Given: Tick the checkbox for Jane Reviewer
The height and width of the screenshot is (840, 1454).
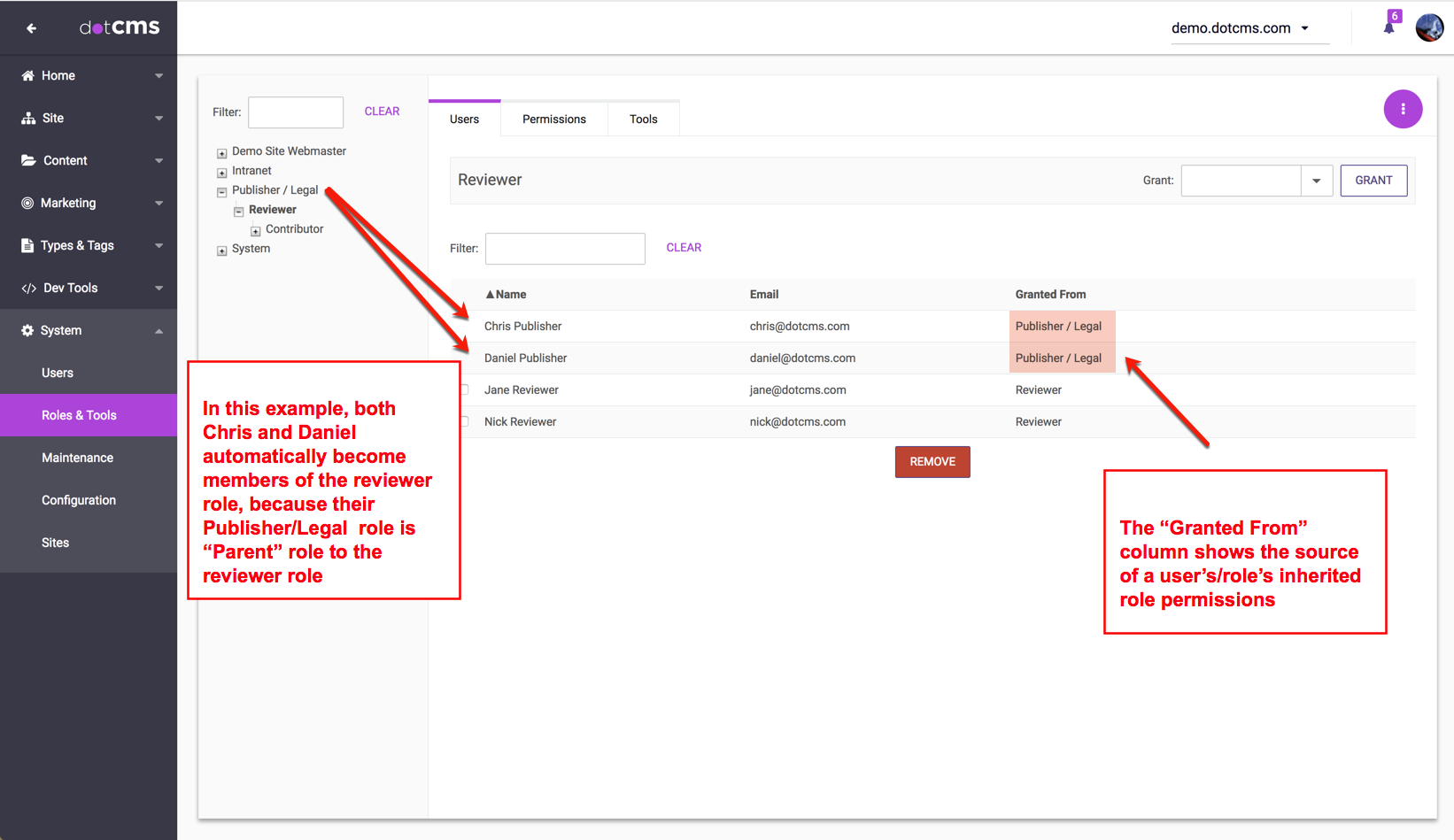Looking at the screenshot, I should tap(463, 389).
